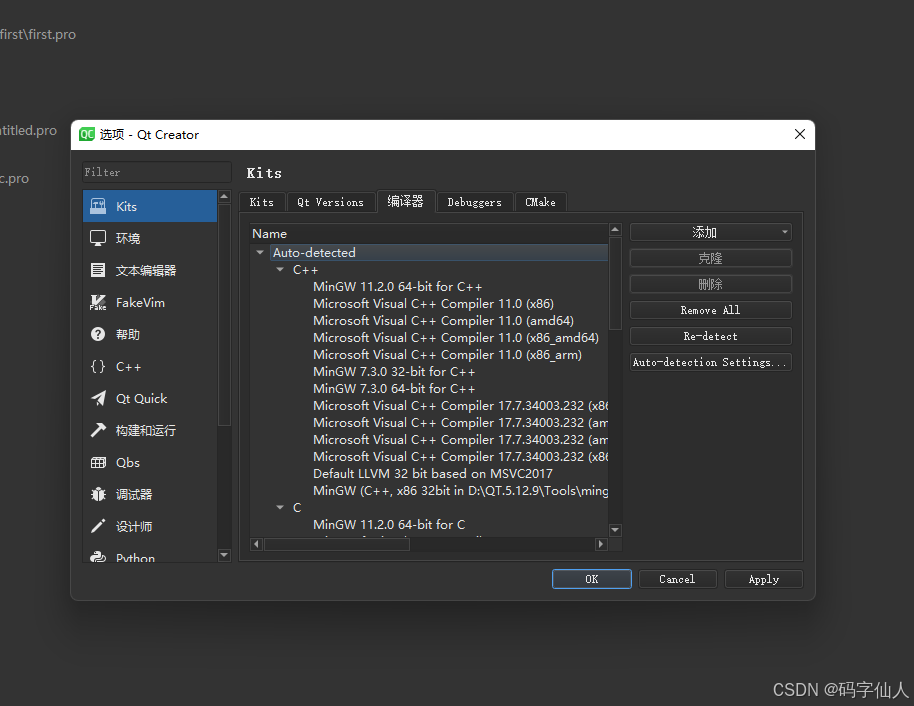Viewport: 914px width, 706px height.
Task: Open first\first.pro in background window
Action: click(x=38, y=34)
